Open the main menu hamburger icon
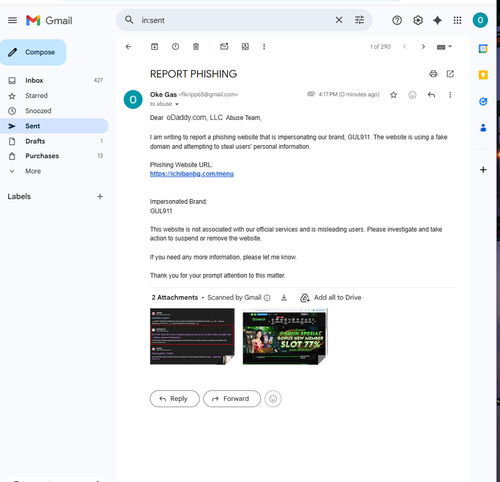The height and width of the screenshot is (482, 500). pyautogui.click(x=12, y=20)
